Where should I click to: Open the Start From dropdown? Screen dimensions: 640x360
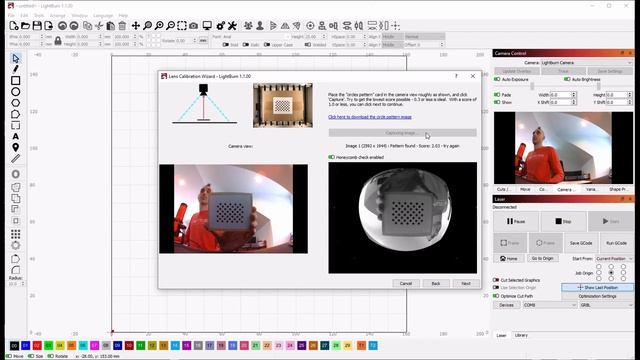(613, 259)
